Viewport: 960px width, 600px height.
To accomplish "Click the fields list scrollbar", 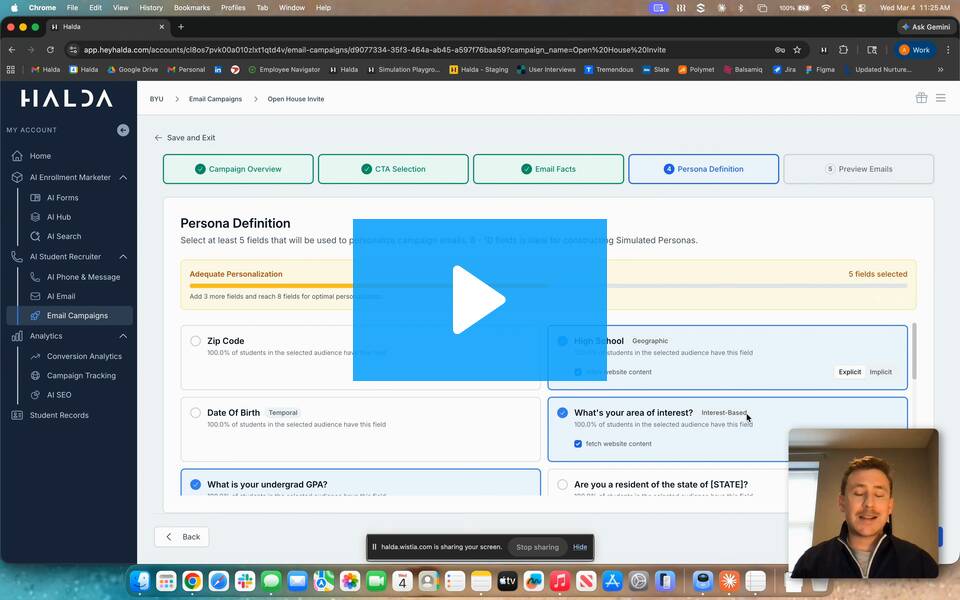I will pos(914,351).
